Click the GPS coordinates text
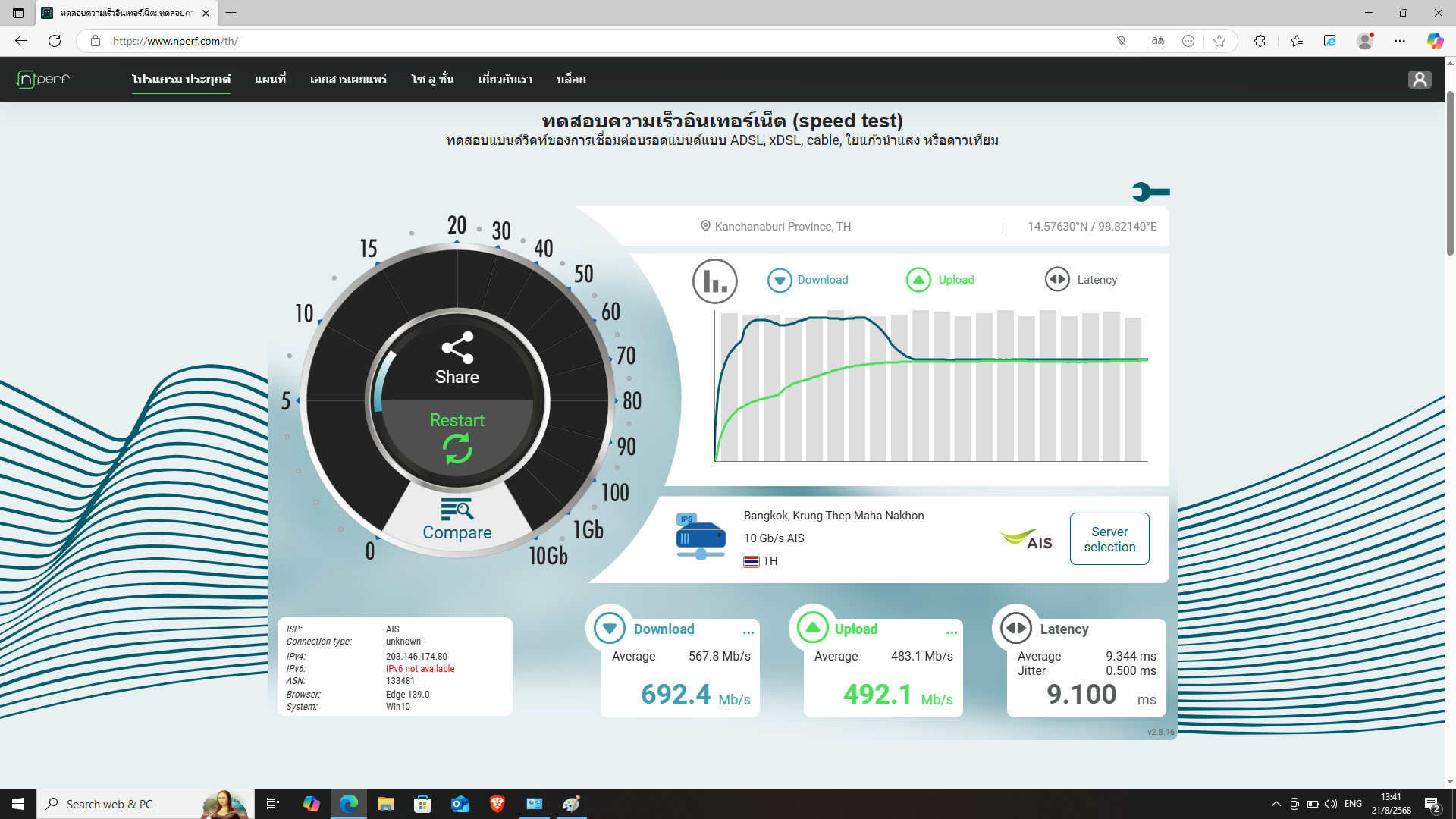This screenshot has width=1456, height=819. pos(1092,227)
